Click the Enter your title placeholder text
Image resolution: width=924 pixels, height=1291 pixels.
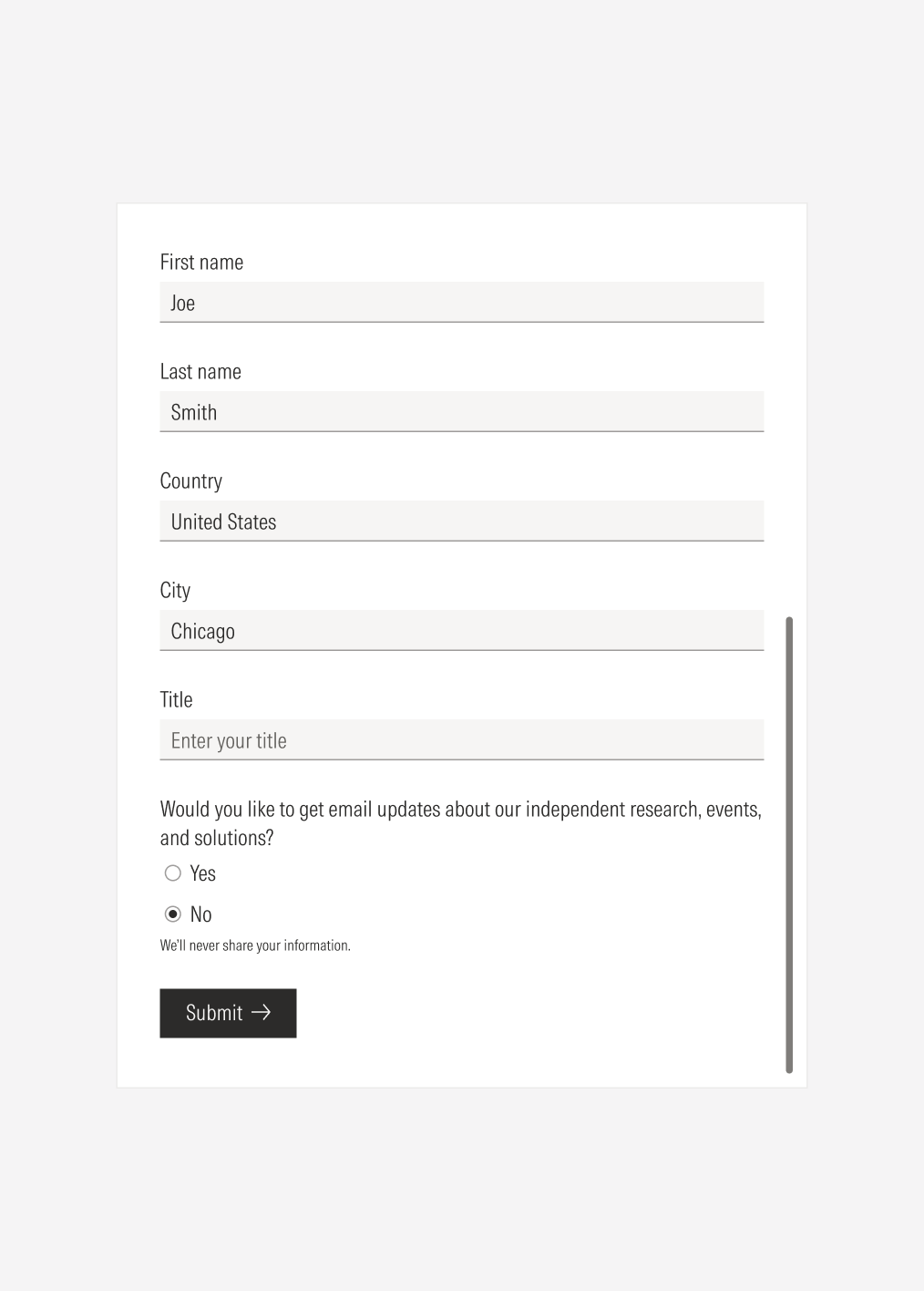(x=229, y=739)
